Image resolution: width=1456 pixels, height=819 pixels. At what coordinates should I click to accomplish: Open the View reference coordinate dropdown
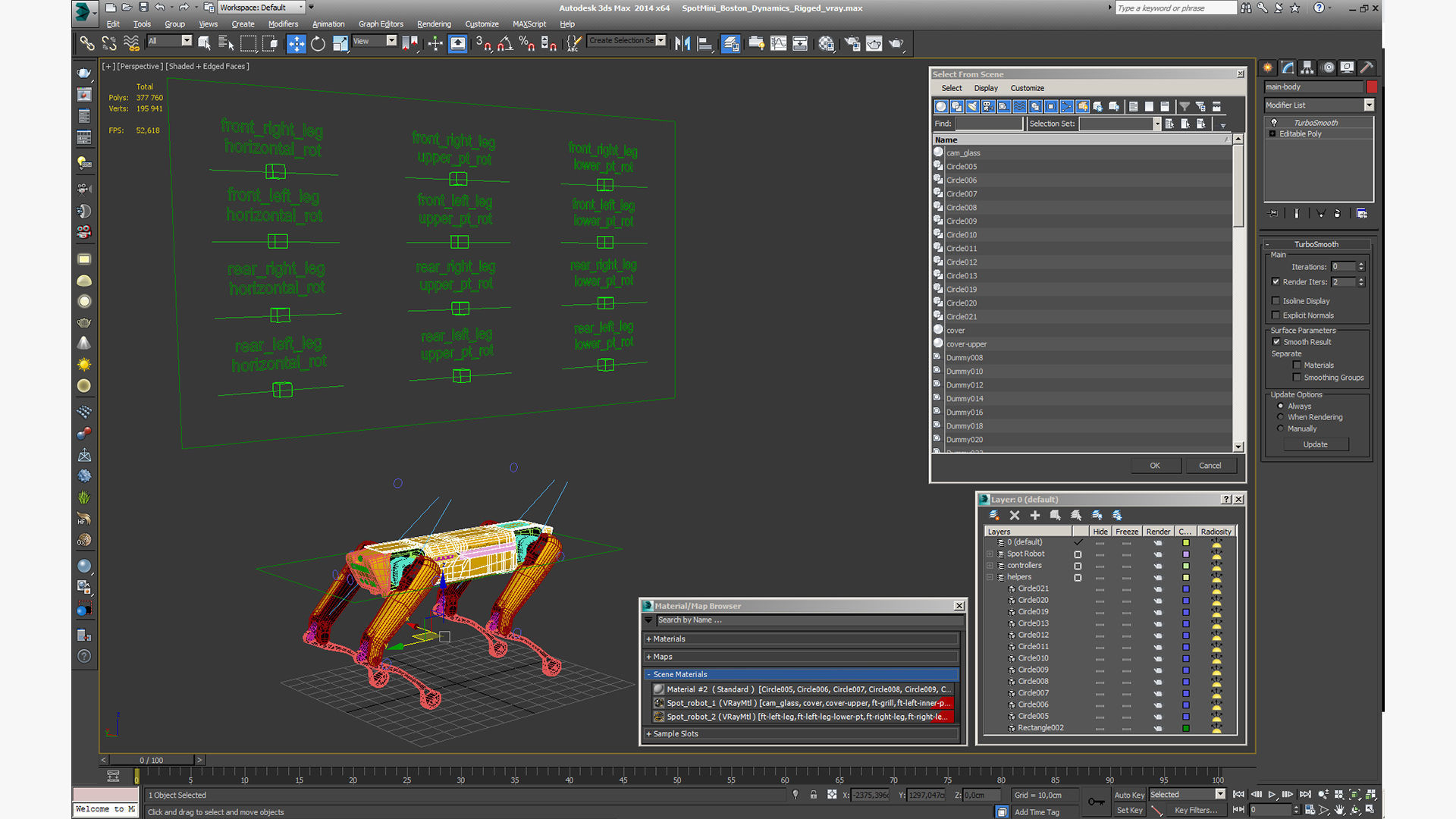tap(391, 40)
